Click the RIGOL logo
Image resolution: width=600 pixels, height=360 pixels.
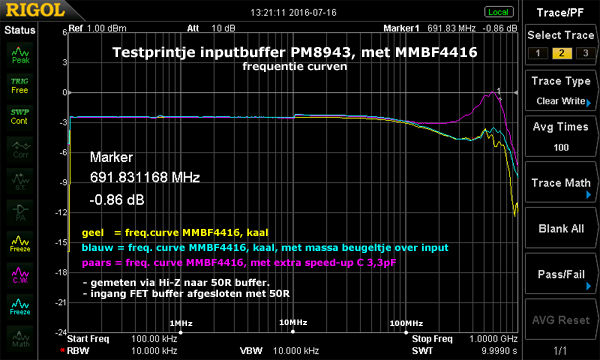(x=35, y=10)
